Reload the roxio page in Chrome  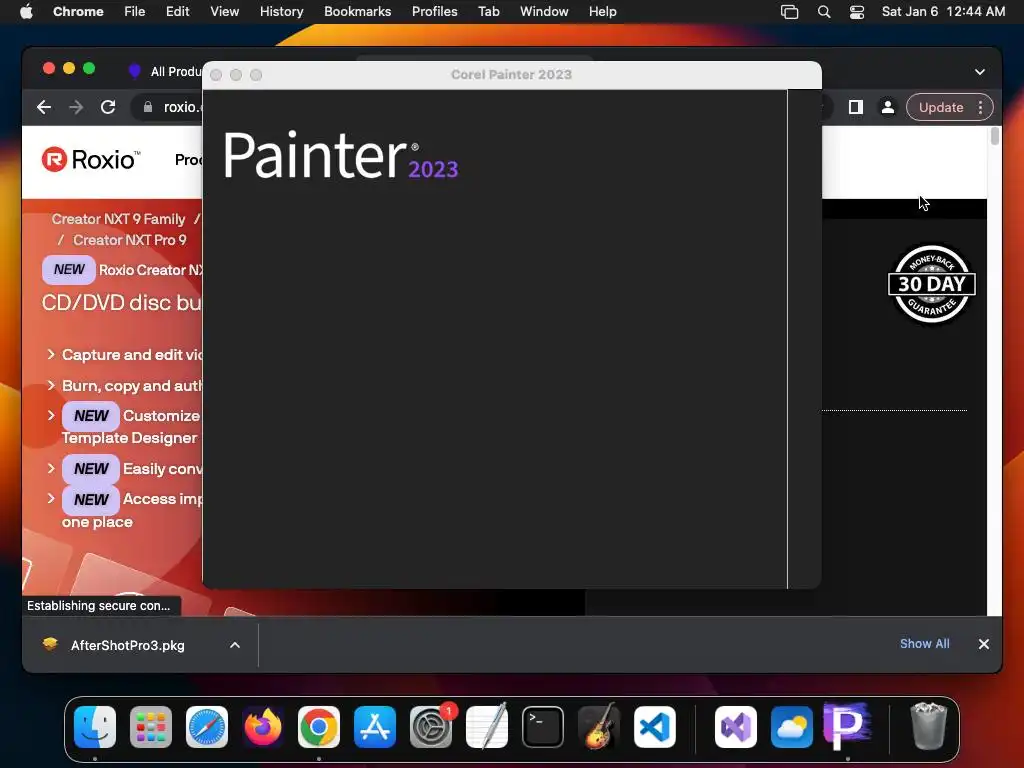tap(108, 107)
